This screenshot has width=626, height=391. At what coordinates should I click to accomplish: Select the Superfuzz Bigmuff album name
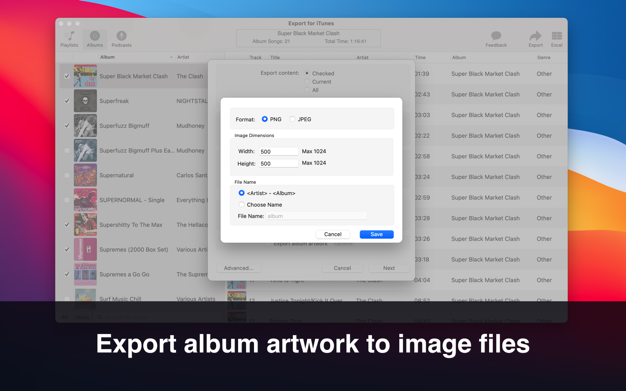click(x=125, y=125)
